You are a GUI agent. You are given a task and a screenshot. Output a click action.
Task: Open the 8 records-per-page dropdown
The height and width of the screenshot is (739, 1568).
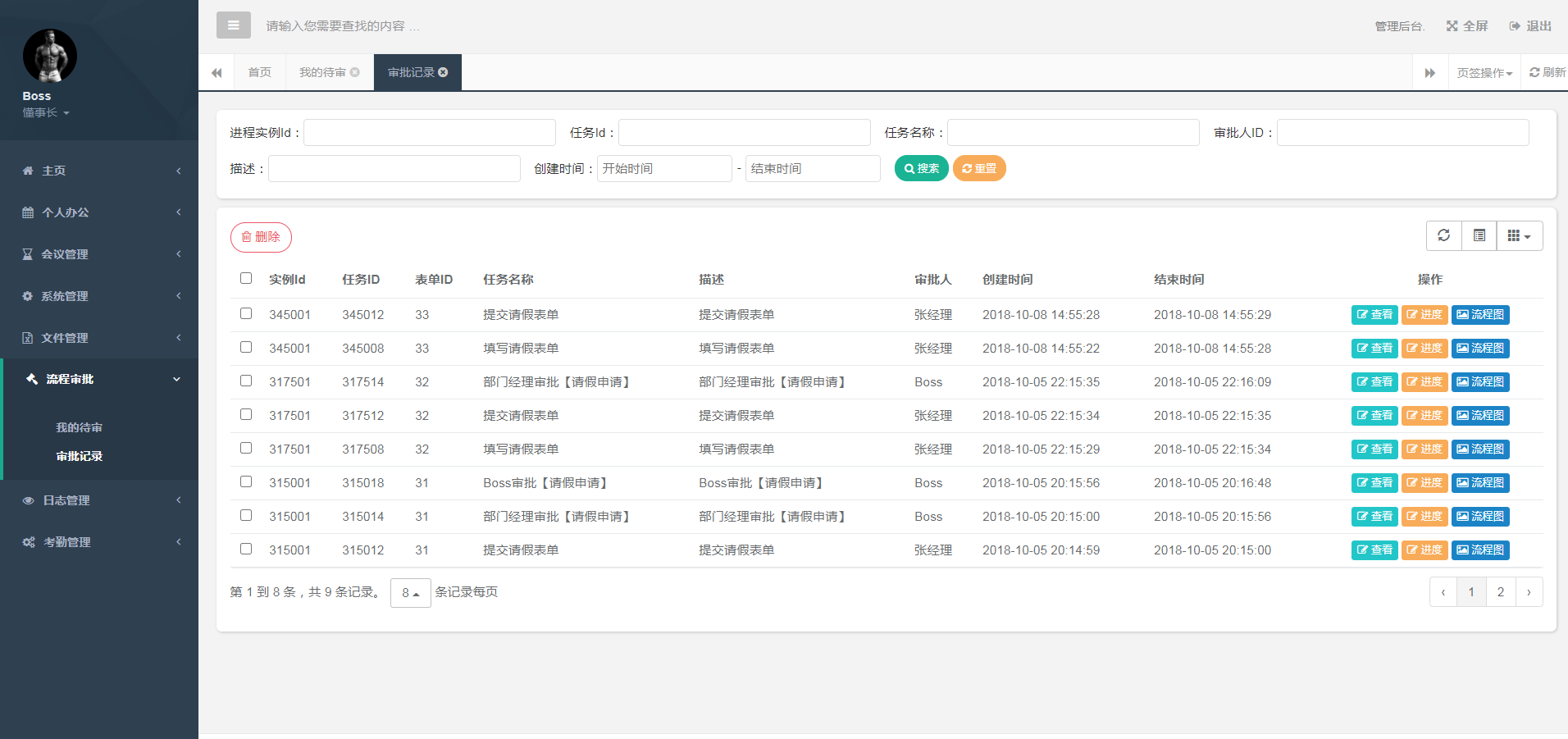(411, 592)
